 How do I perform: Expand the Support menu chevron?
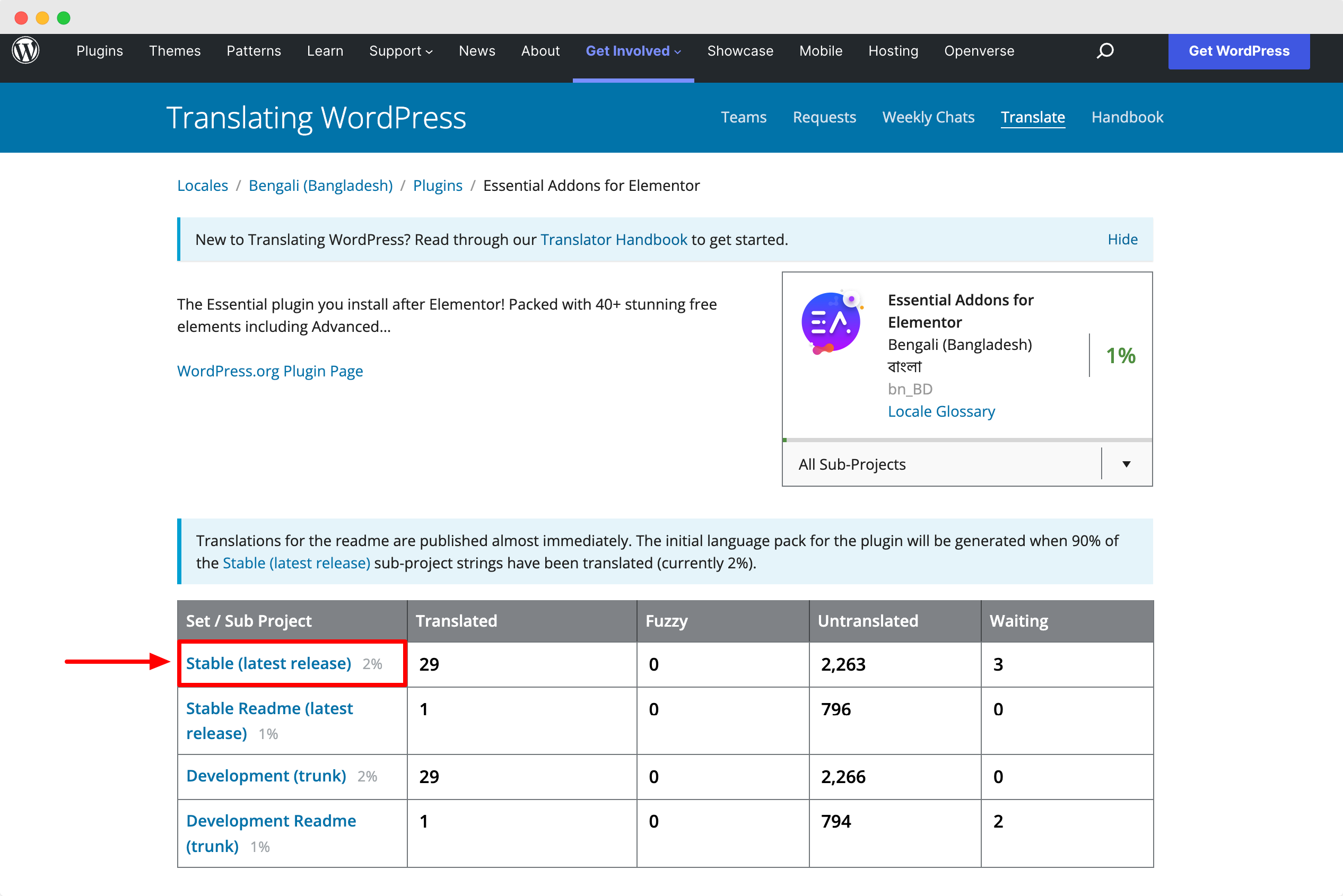pyautogui.click(x=429, y=52)
